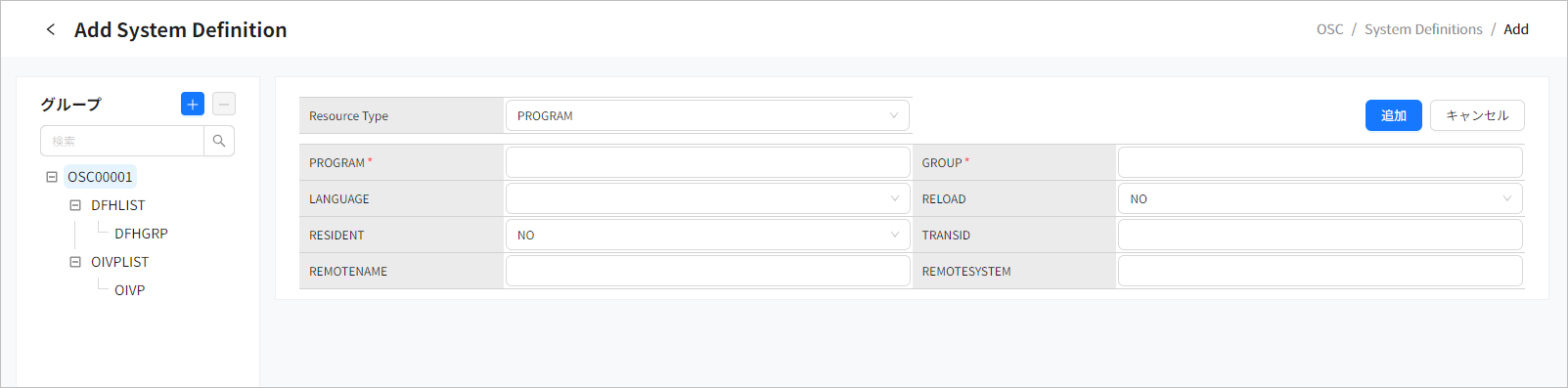The width and height of the screenshot is (1568, 388).
Task: Collapse the OIVPLIST tree node
Action: 75,262
